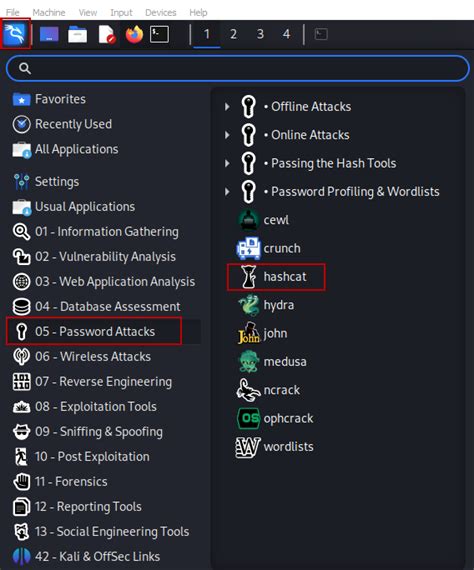This screenshot has width=474, height=570.
Task: Click the Sniffing & Spoofing spy icon
Action: (21, 432)
